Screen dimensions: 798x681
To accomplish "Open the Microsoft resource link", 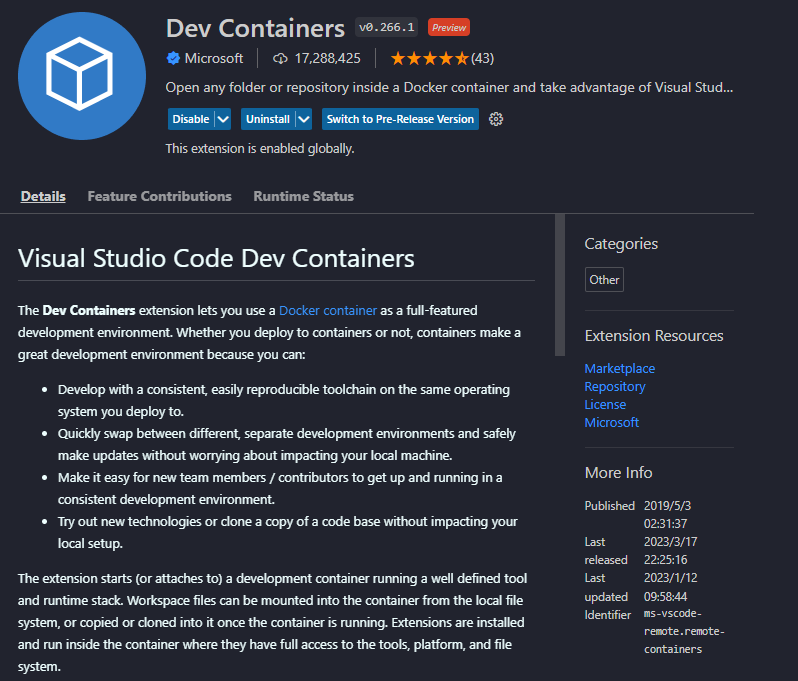I will [611, 422].
